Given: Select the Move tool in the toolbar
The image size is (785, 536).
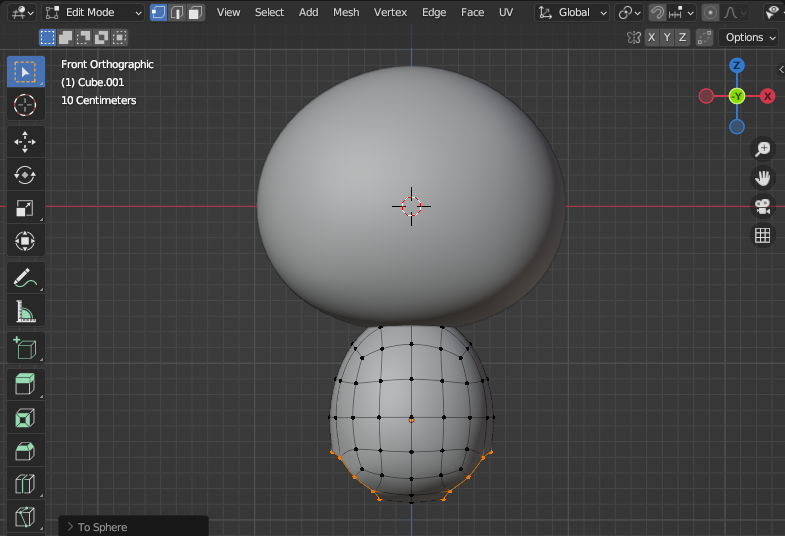Looking at the screenshot, I should click(x=25, y=141).
